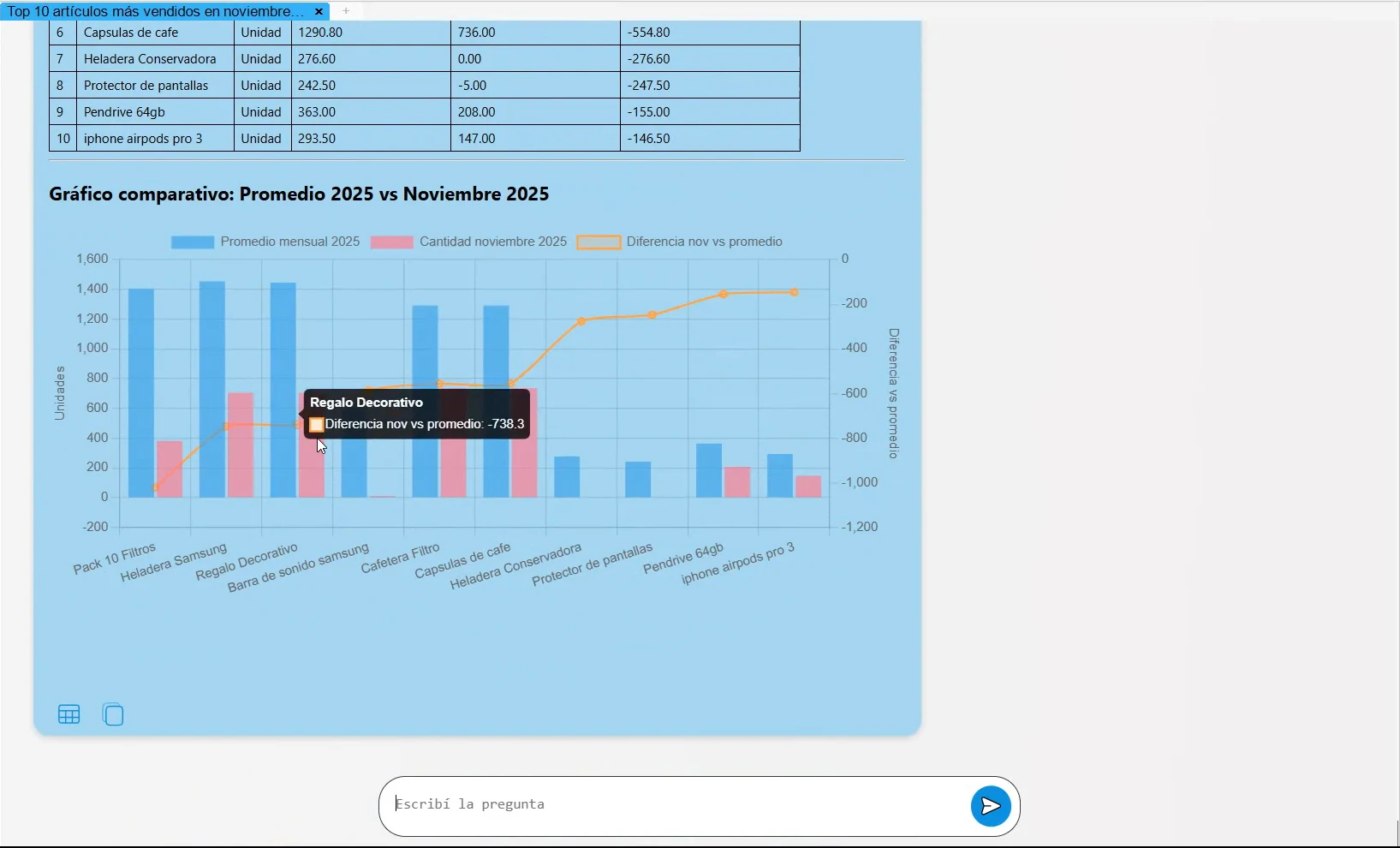Viewport: 1400px width, 848px height.
Task: Click the value 1290.80 in table
Action: click(x=320, y=33)
